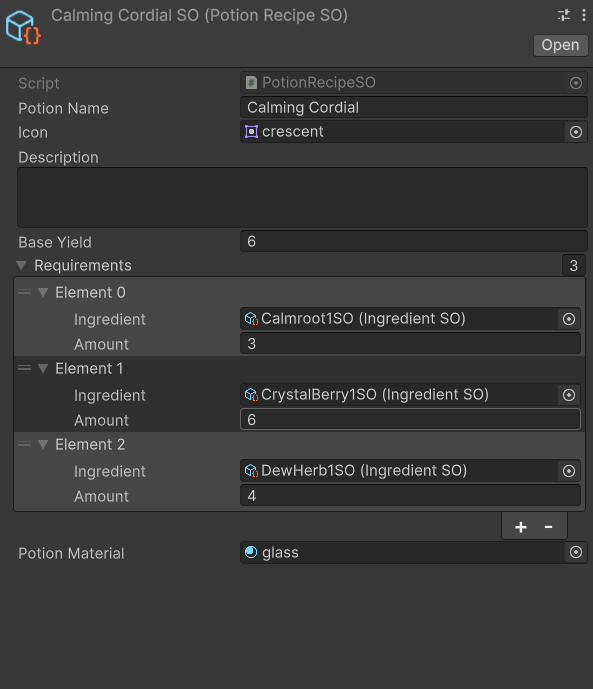Image resolution: width=593 pixels, height=689 pixels.
Task: Click the Potion Name text field
Action: tap(413, 108)
